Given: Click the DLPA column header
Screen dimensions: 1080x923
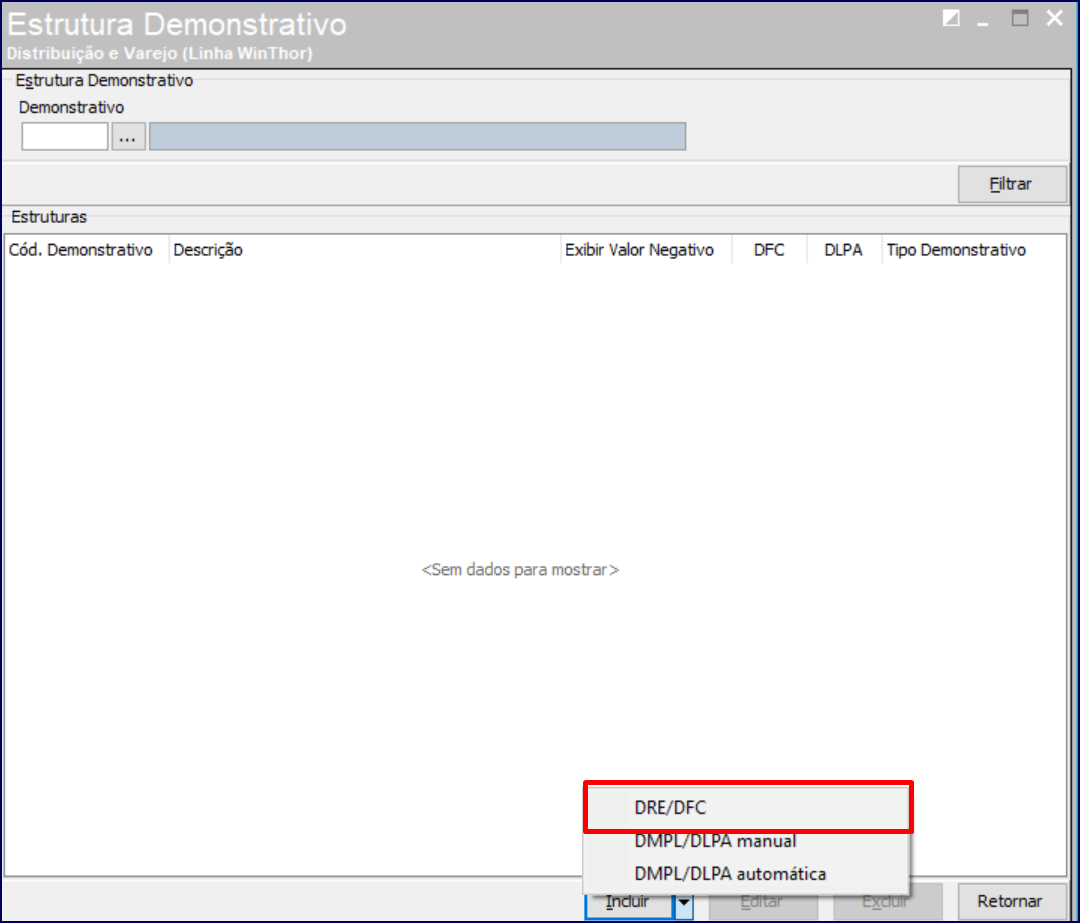Looking at the screenshot, I should click(x=844, y=250).
